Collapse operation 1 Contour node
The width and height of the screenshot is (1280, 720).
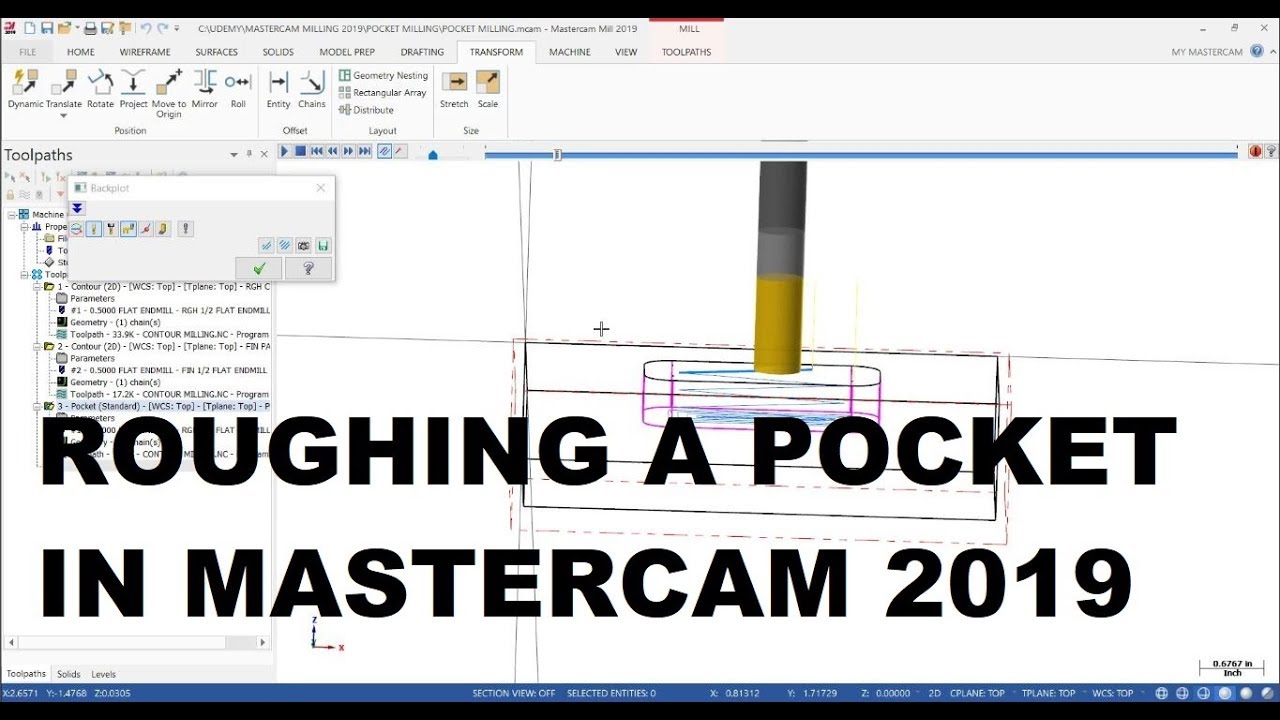pyautogui.click(x=37, y=287)
